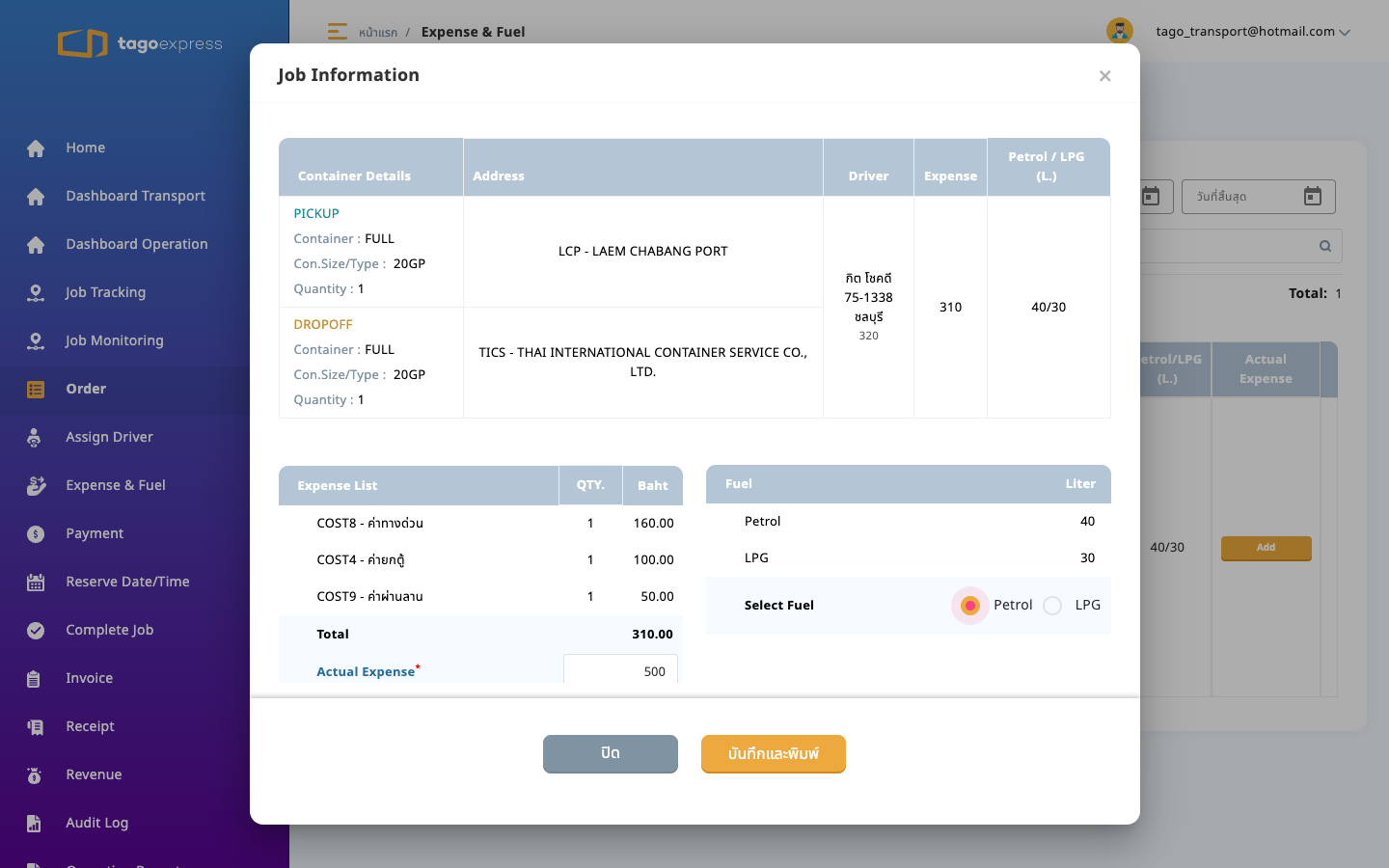The width and height of the screenshot is (1389, 868).
Task: Select the Petrol fuel radio button
Action: [x=970, y=606]
